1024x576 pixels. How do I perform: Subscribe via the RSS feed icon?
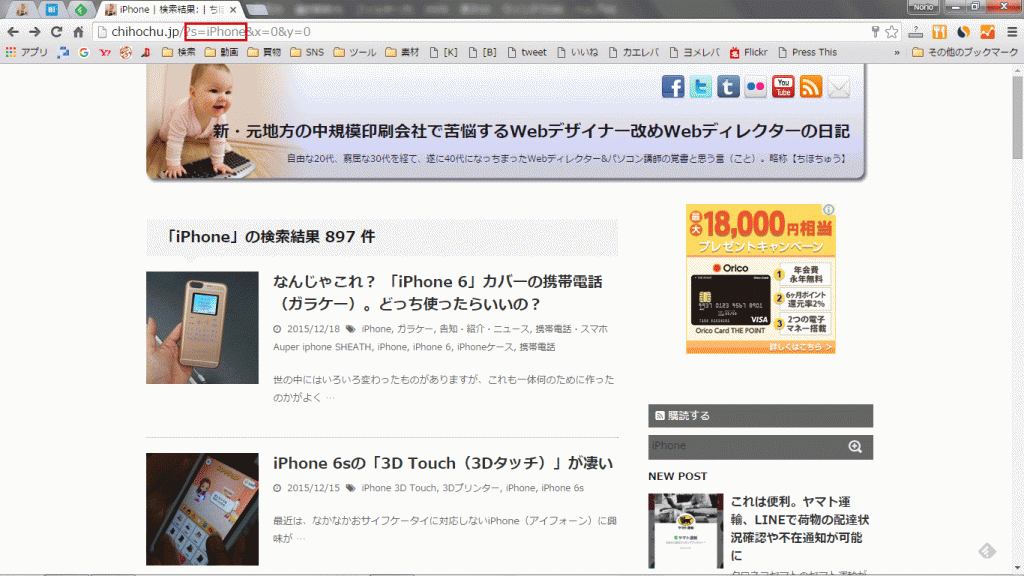tap(810, 87)
